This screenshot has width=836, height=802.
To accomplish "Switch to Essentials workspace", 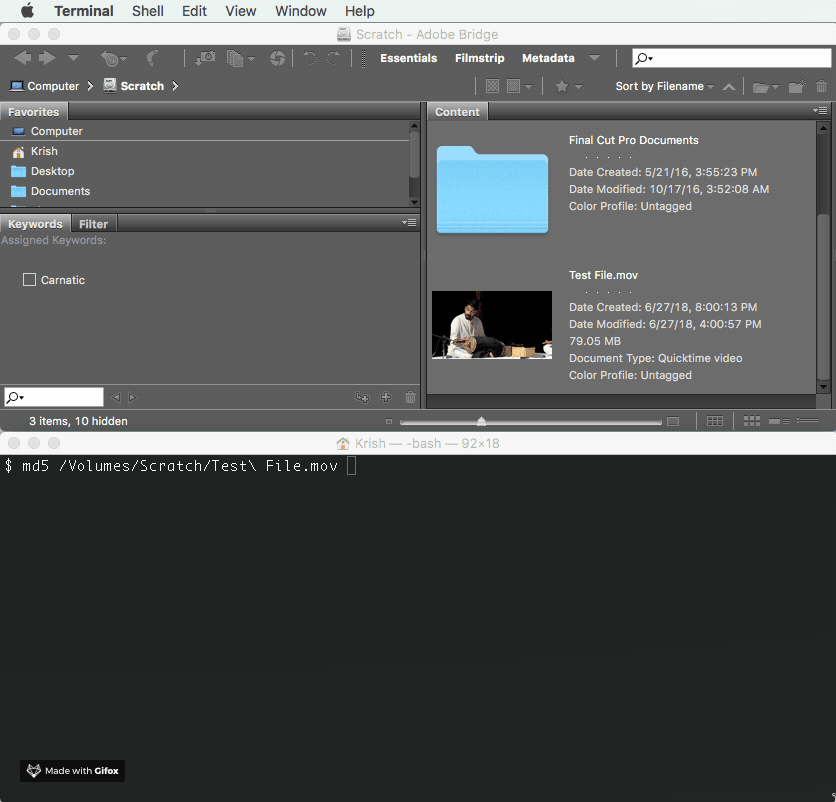I will pos(408,58).
